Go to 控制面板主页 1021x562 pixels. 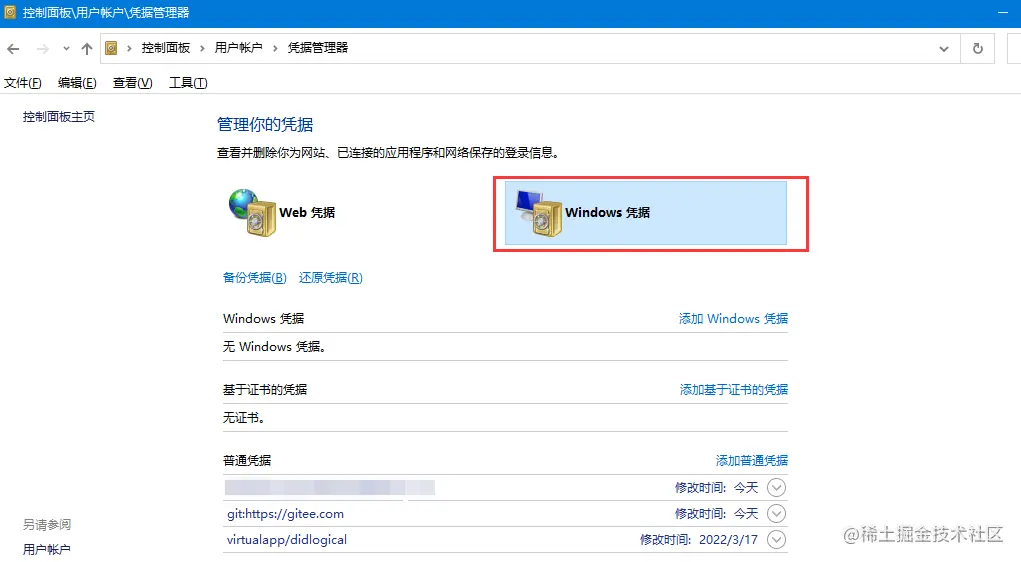coord(59,117)
